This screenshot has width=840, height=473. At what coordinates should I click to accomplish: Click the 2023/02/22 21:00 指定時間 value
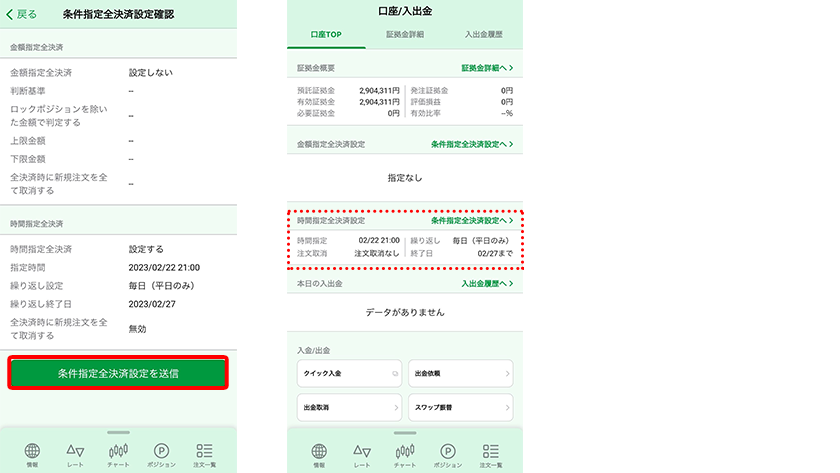pyautogui.click(x=164, y=267)
